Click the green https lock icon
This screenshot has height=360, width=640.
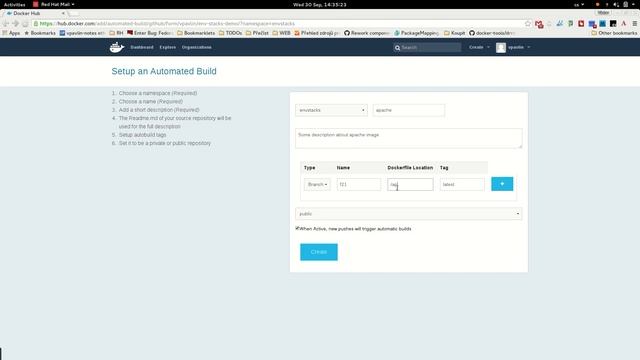pyautogui.click(x=36, y=24)
